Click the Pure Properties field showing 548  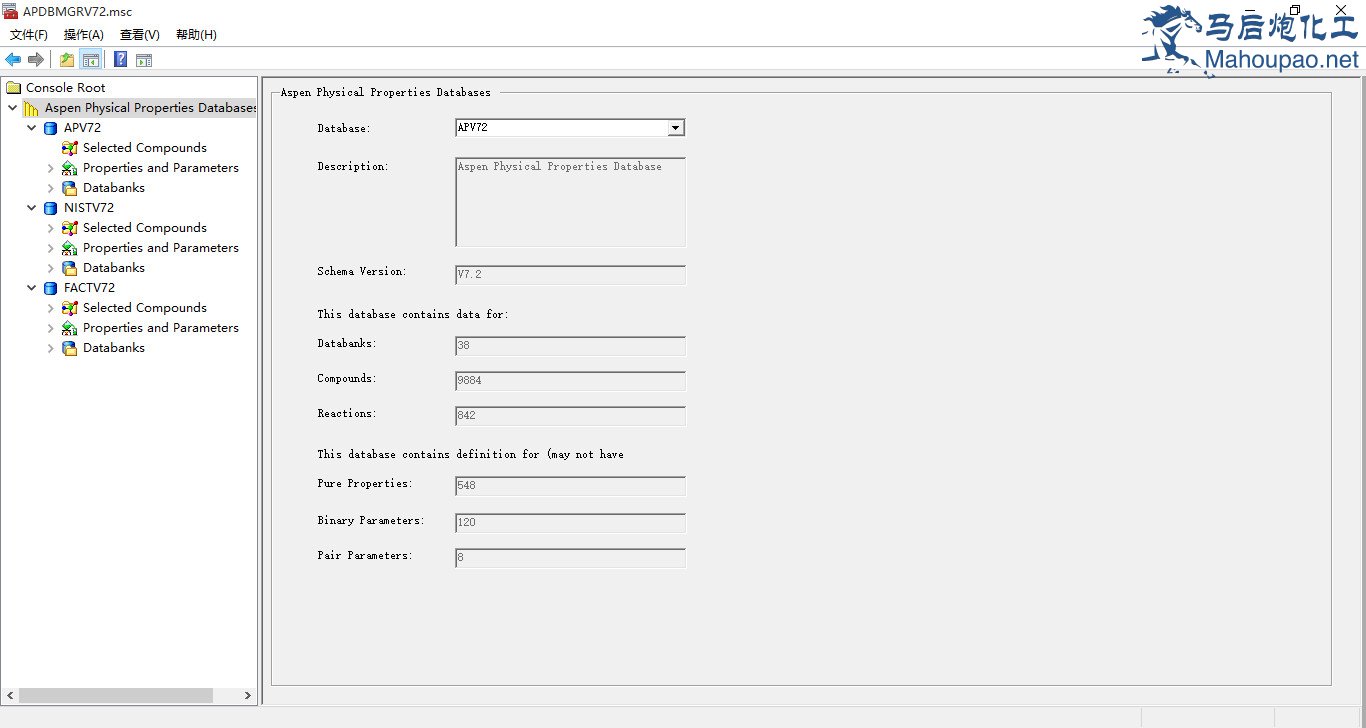tap(570, 486)
